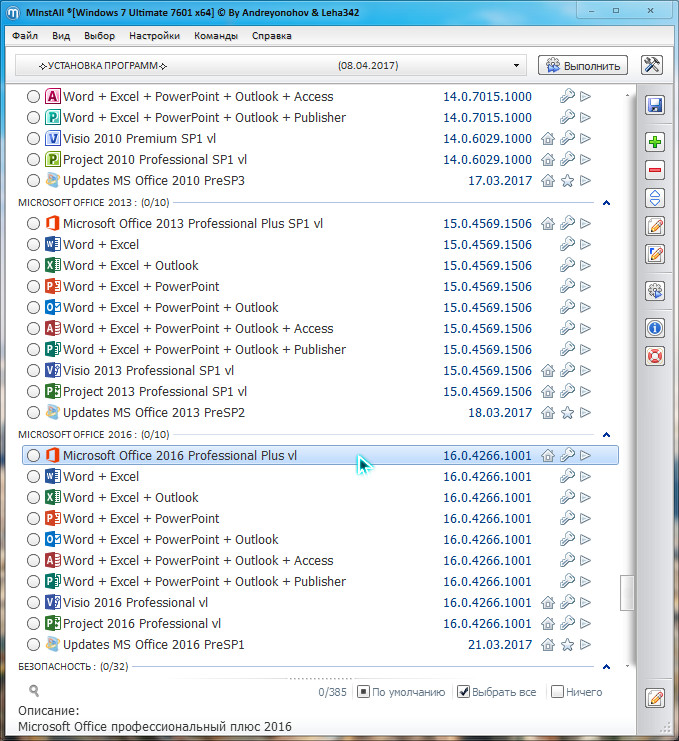Click play arrow for Project 2016 Professional
This screenshot has height=741, width=679.
pos(585,624)
